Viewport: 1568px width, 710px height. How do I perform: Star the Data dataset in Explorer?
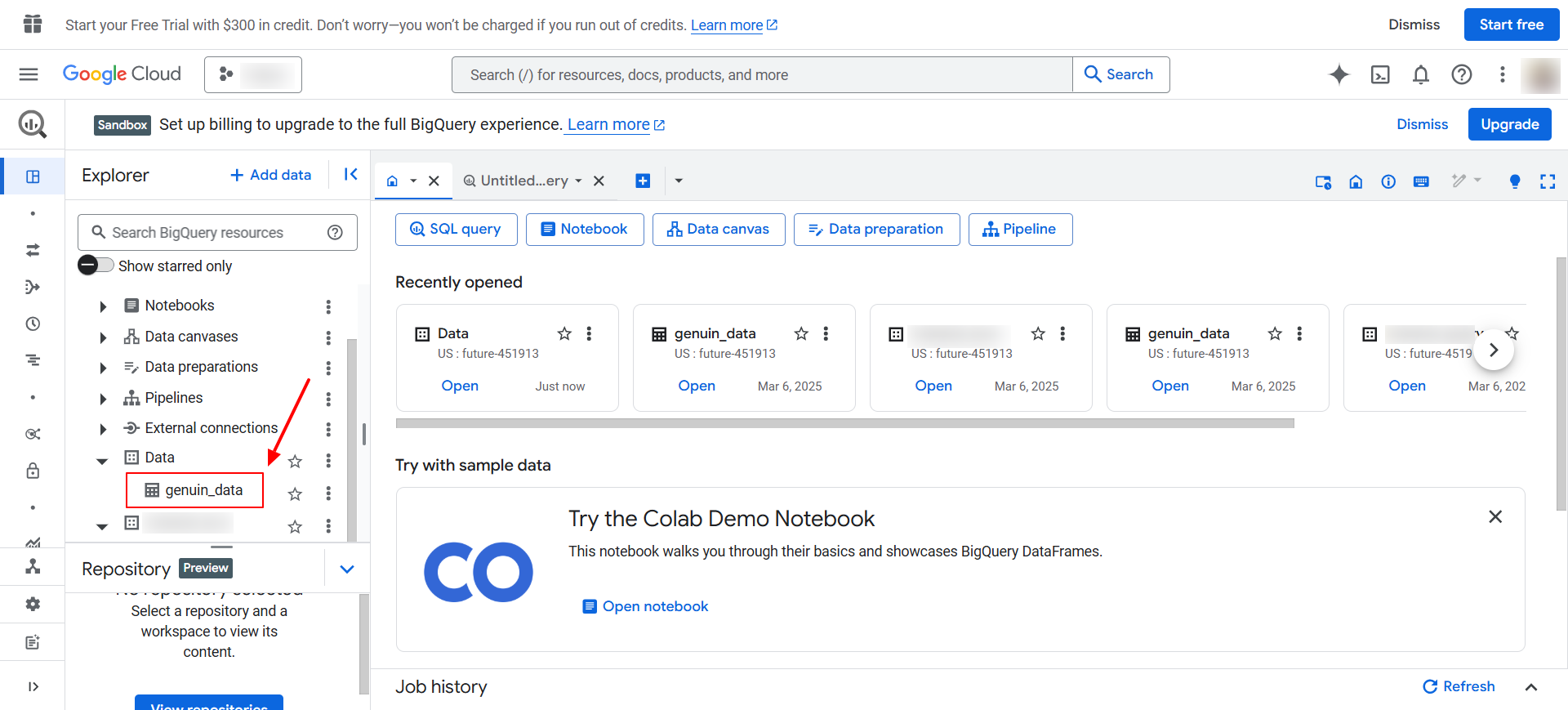pos(295,461)
